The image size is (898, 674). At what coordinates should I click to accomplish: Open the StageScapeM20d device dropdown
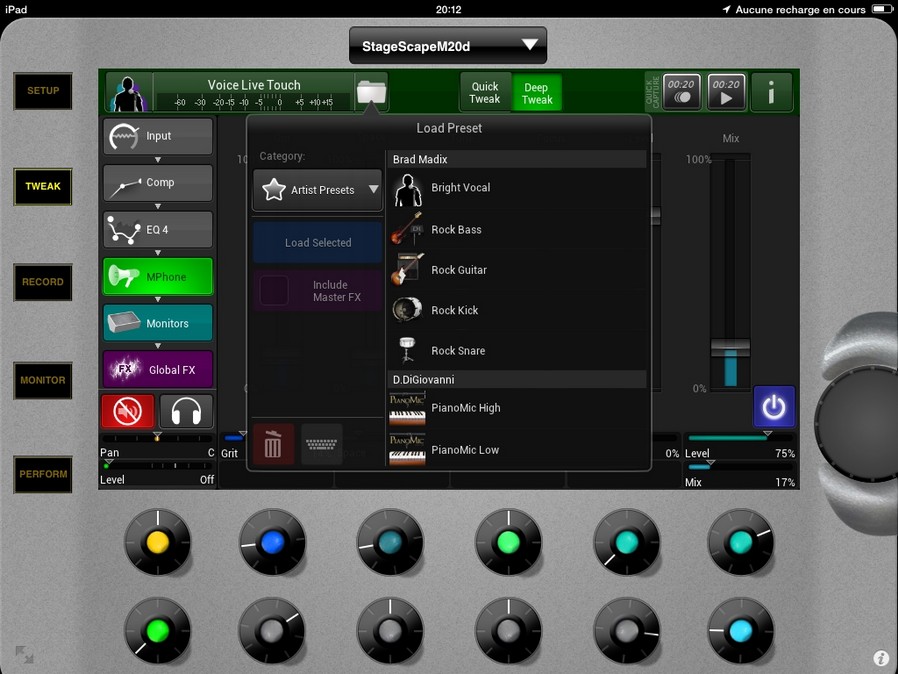447,46
